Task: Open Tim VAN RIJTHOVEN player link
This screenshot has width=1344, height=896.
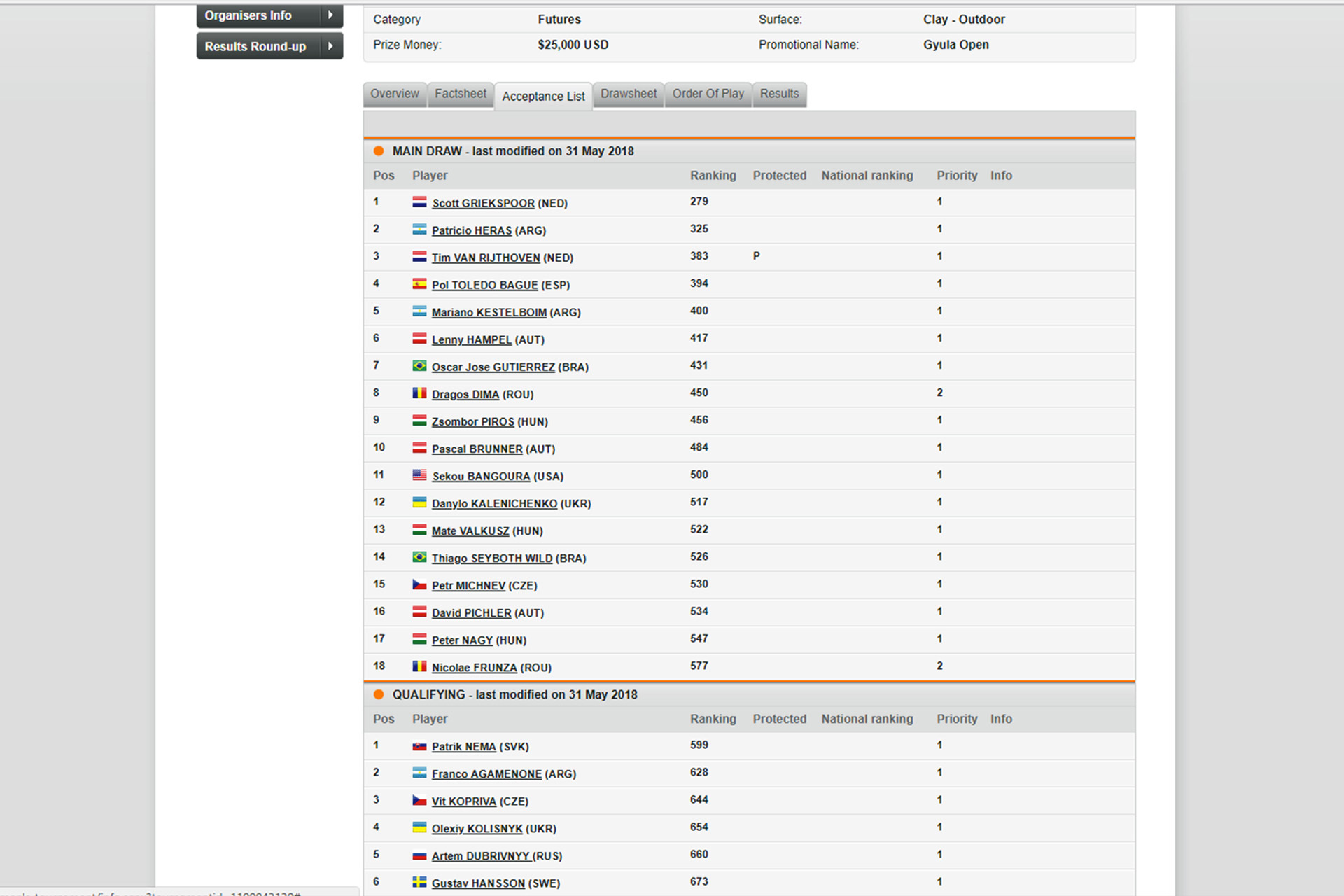Action: click(x=485, y=258)
